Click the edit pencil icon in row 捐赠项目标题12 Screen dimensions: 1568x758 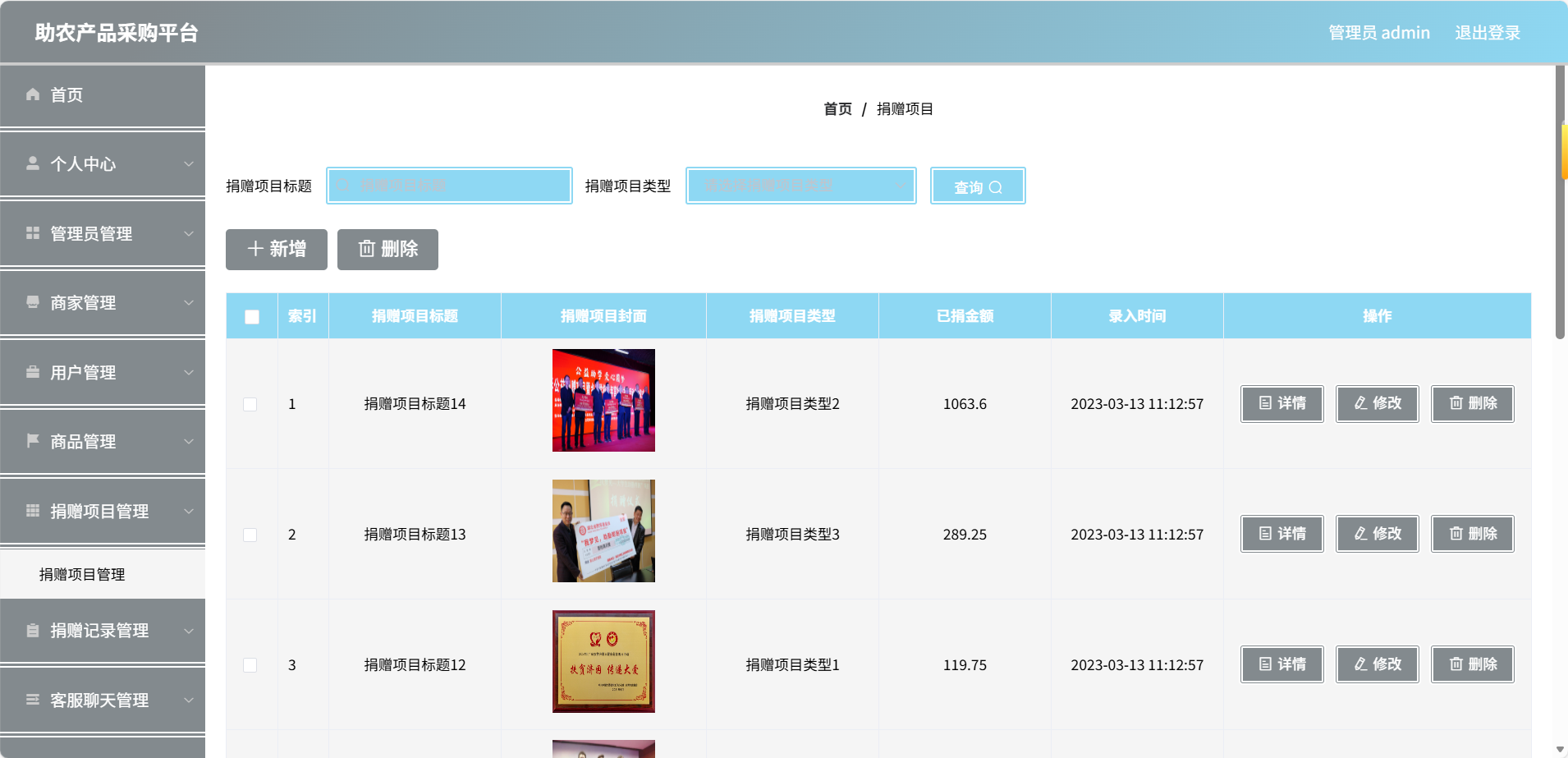1360,664
